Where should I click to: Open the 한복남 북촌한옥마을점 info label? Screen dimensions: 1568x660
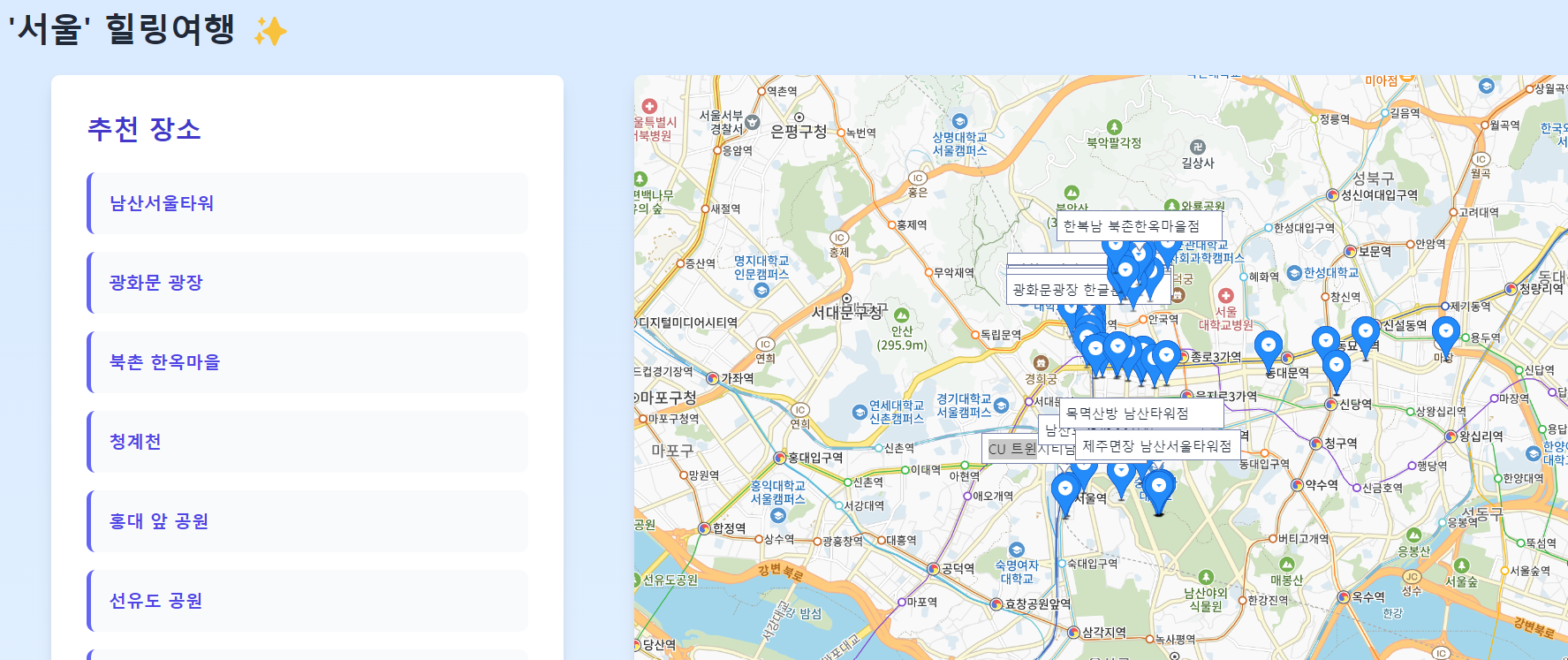1140,226
